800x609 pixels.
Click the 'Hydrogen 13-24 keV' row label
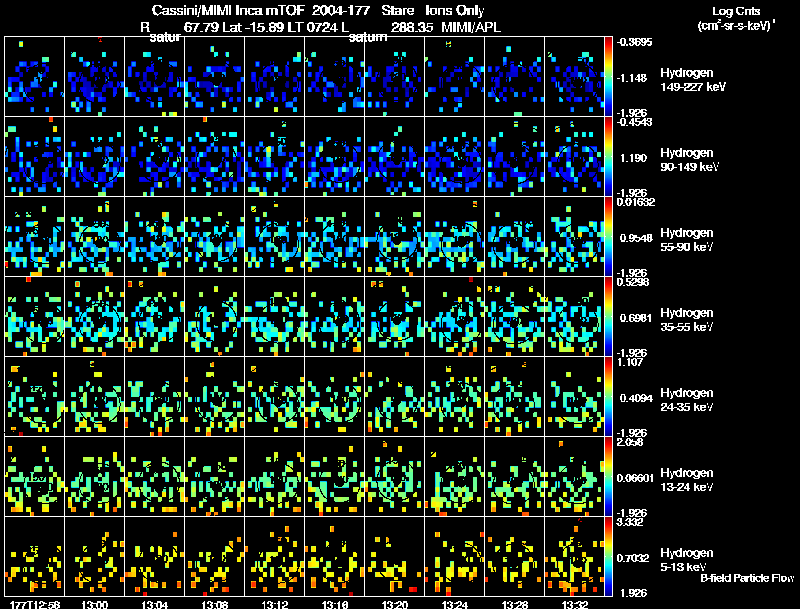pyautogui.click(x=687, y=480)
